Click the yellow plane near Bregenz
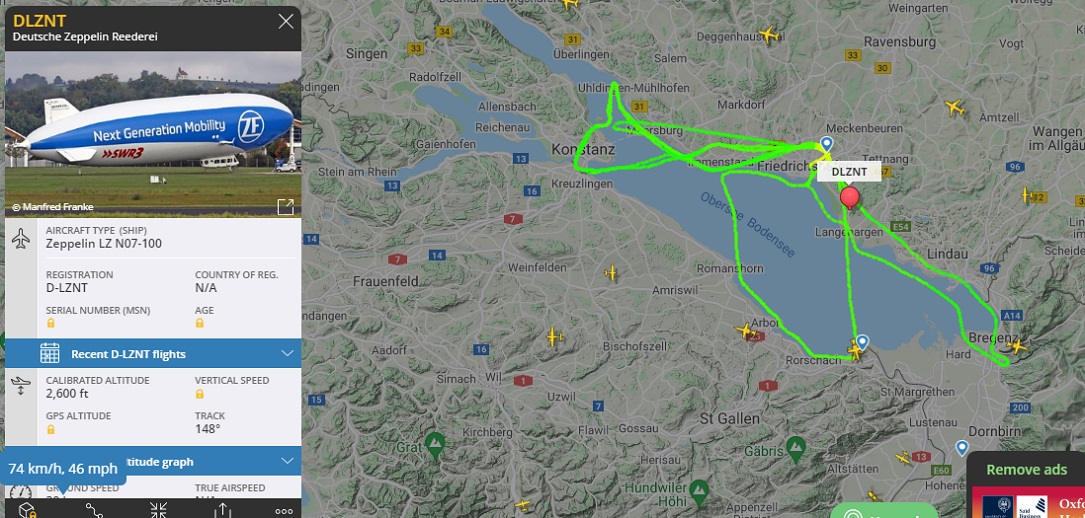The height and width of the screenshot is (518, 1085). [x=1017, y=346]
